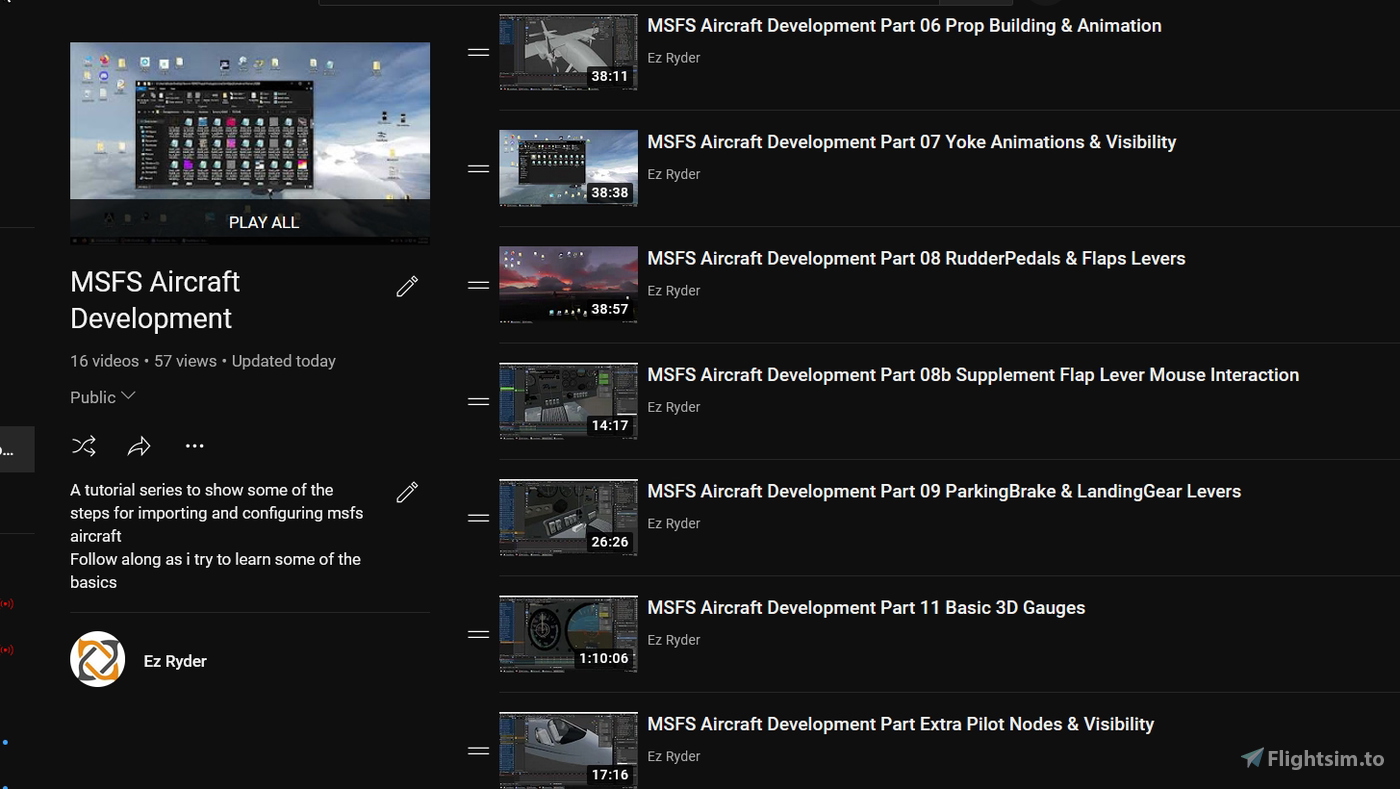1400x789 pixels.
Task: Click the Part 08 RudderPedals video thumbnail
Action: coord(568,284)
